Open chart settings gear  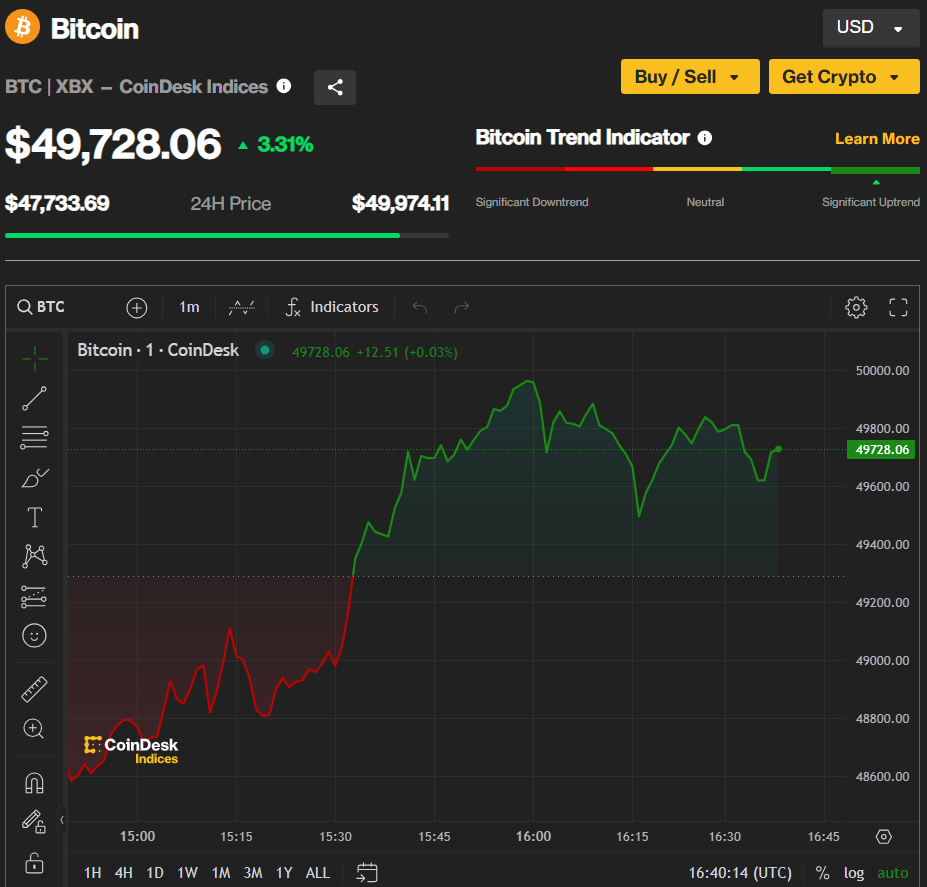coord(856,307)
